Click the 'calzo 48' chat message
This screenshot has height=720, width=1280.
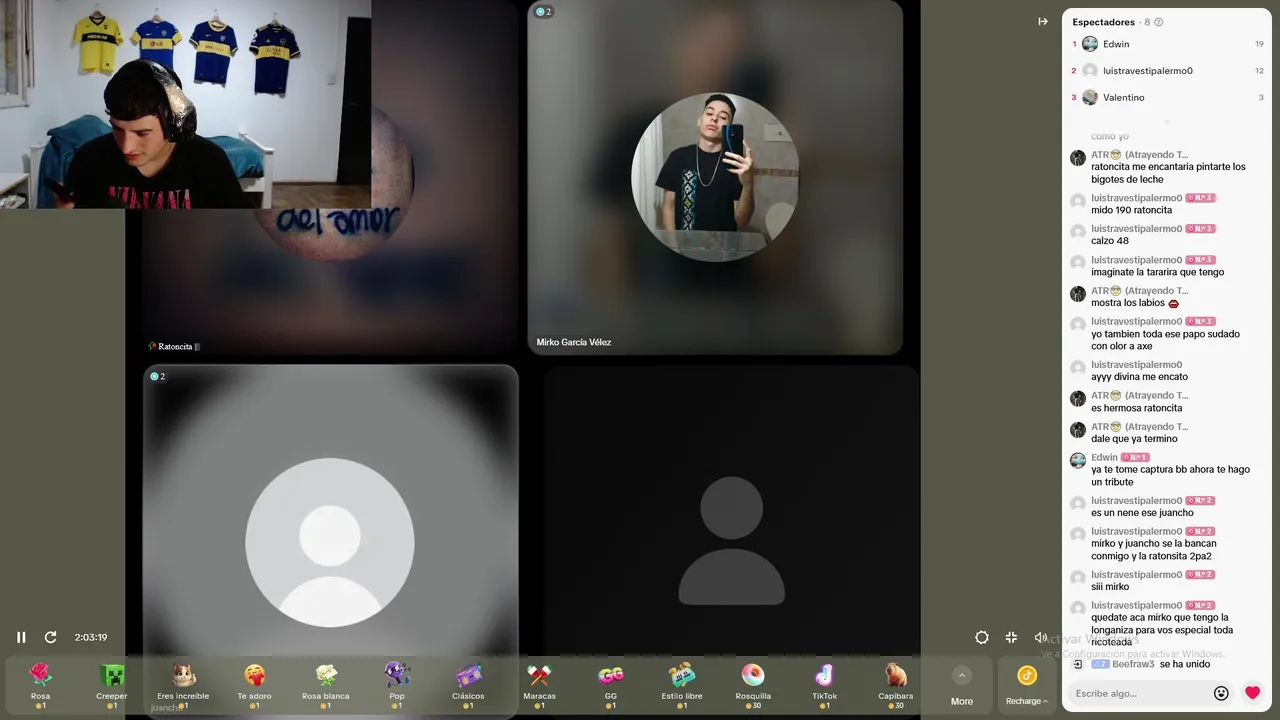pyautogui.click(x=1110, y=241)
